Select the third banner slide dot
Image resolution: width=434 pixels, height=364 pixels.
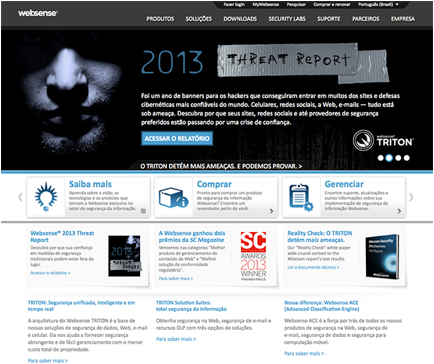[398, 158]
